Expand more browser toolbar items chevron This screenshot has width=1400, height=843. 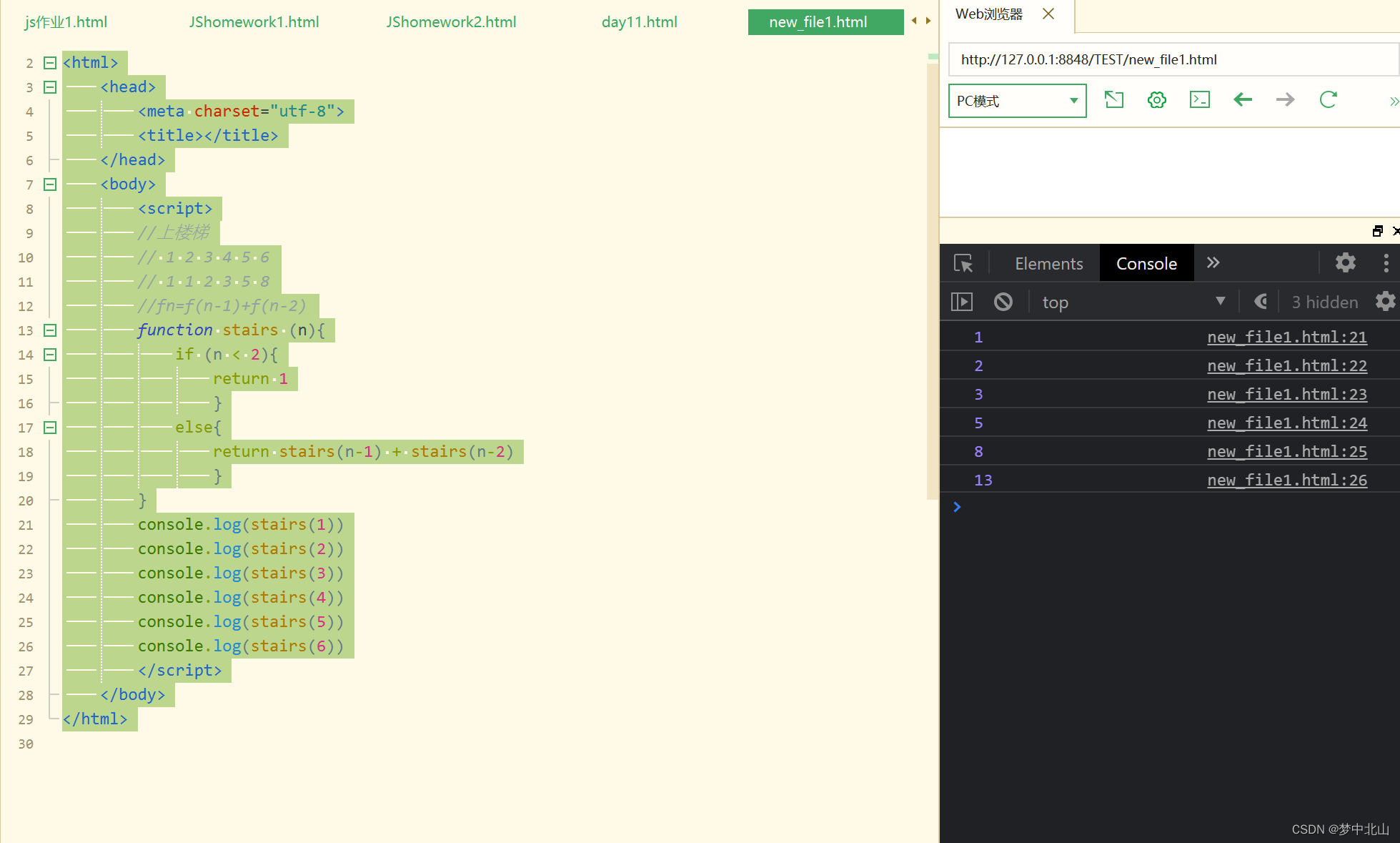tap(1394, 101)
